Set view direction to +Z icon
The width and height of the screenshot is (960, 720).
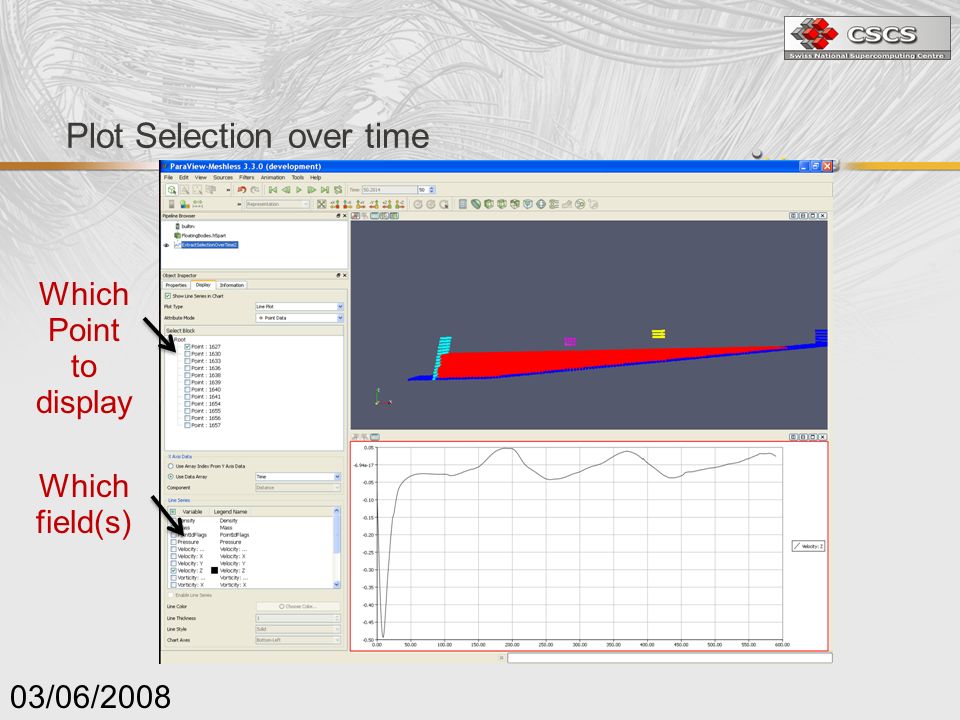tap(387, 204)
